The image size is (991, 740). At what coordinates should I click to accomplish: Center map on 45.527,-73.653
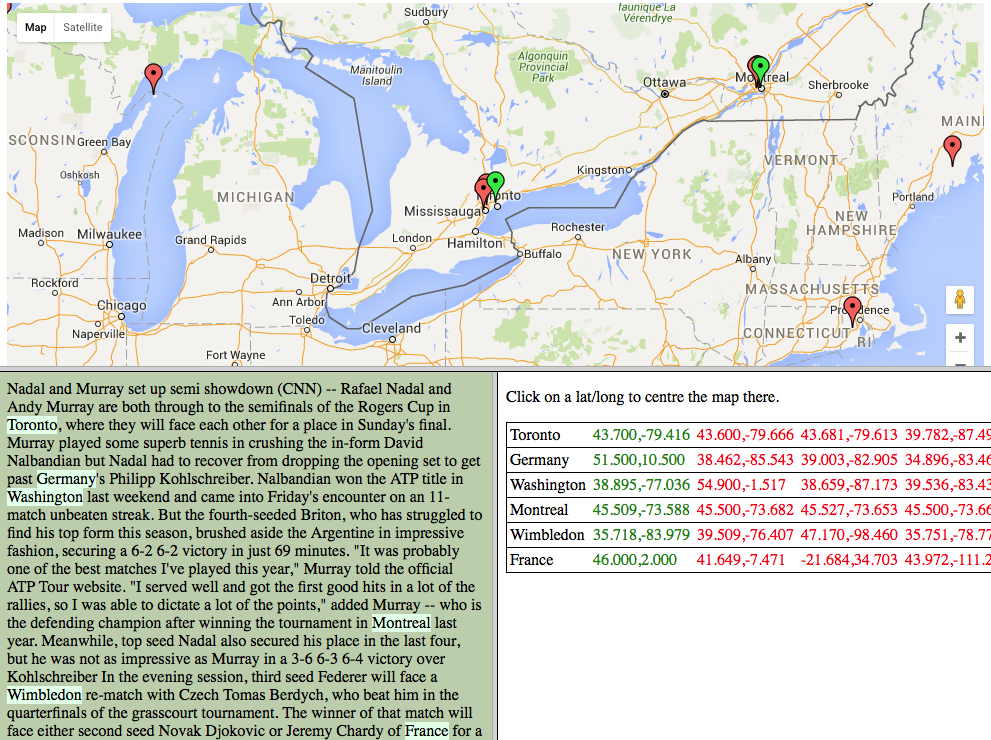849,510
